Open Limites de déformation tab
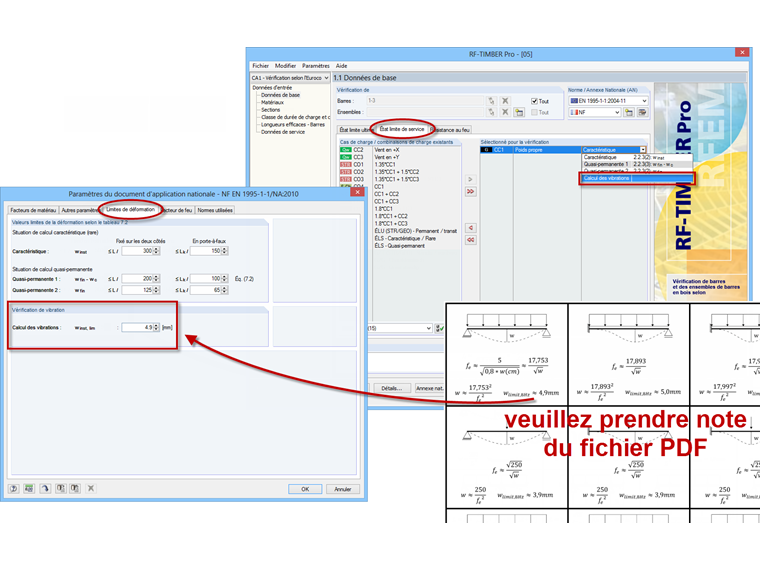Viewport: 760px width, 570px height. point(130,209)
